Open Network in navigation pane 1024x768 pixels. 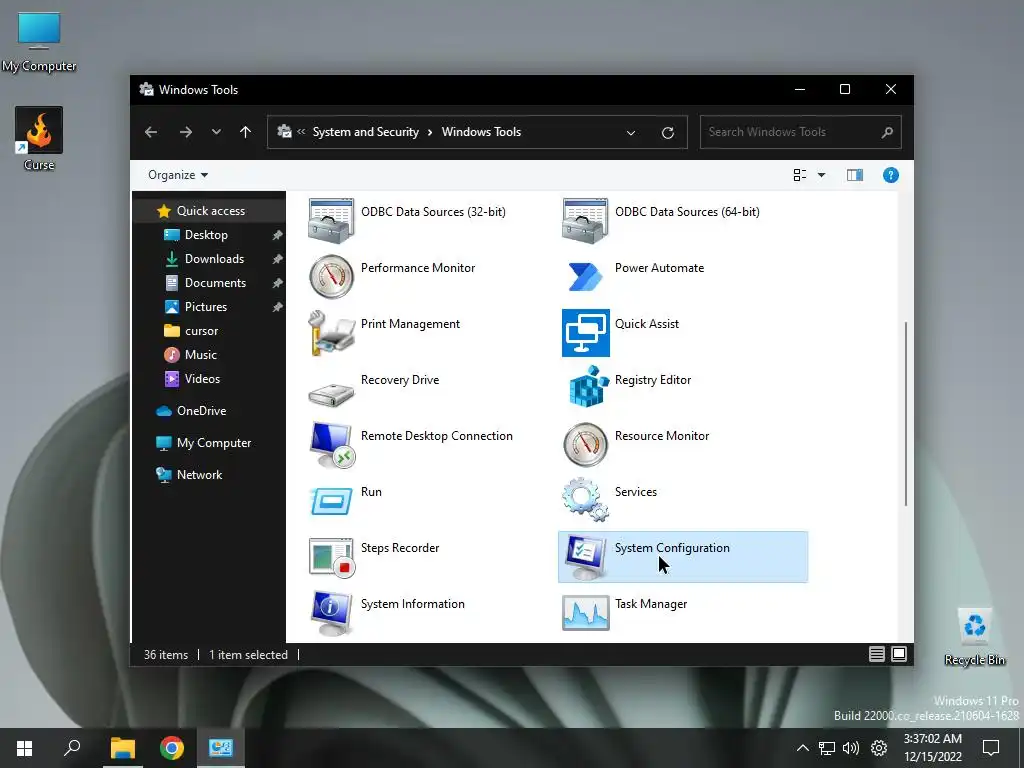click(210, 475)
